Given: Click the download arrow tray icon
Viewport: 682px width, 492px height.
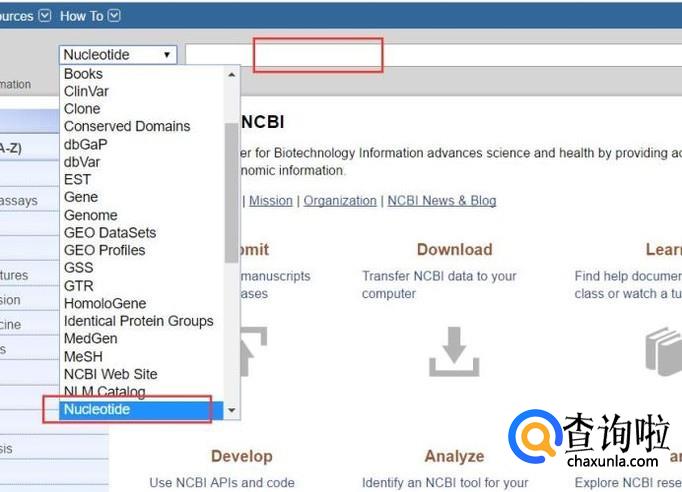Looking at the screenshot, I should point(454,351).
